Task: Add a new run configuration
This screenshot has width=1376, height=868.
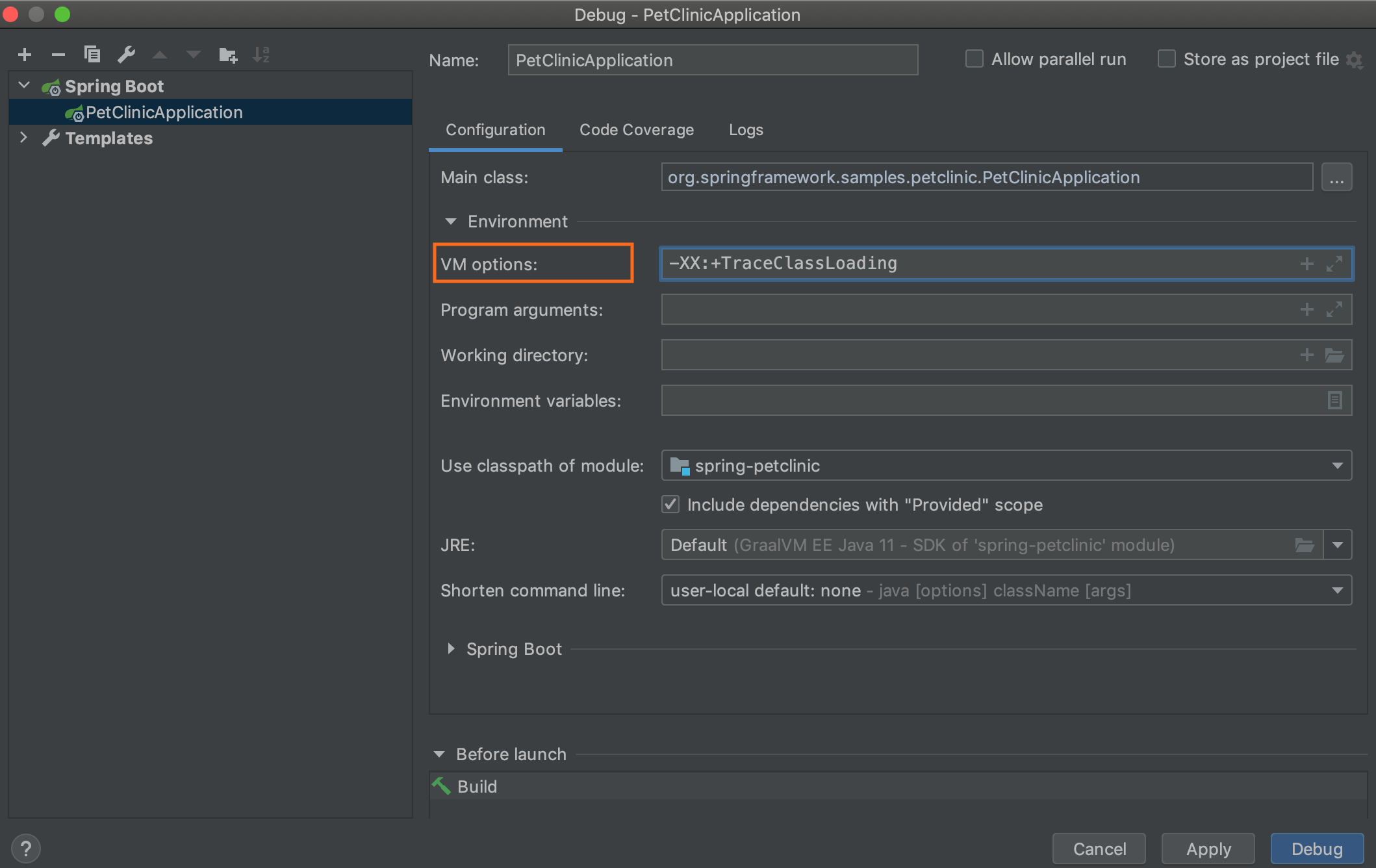Action: tap(25, 55)
